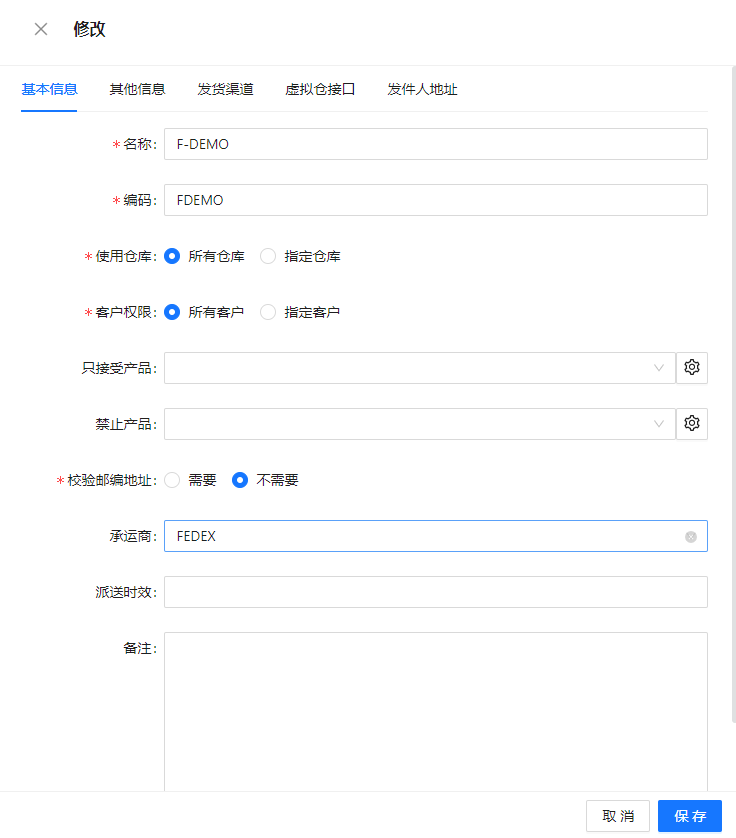The image size is (736, 838).
Task: Open the 发货渠道 tab
Action: point(225,89)
